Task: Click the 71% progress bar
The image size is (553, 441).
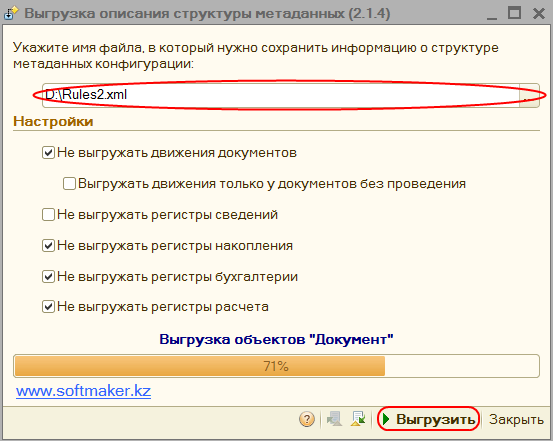Action: [x=276, y=366]
